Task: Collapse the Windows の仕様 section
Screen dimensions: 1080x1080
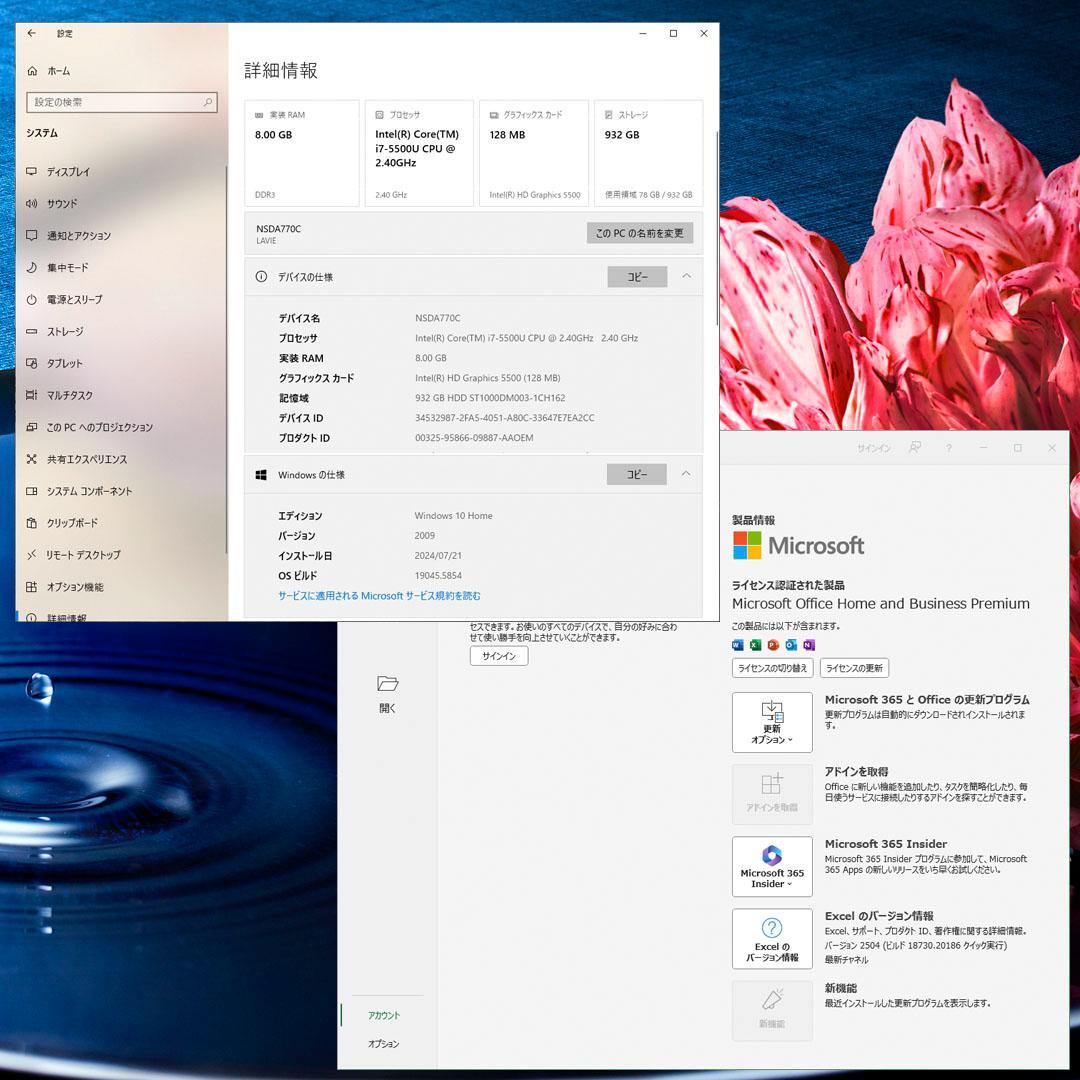Action: [686, 474]
